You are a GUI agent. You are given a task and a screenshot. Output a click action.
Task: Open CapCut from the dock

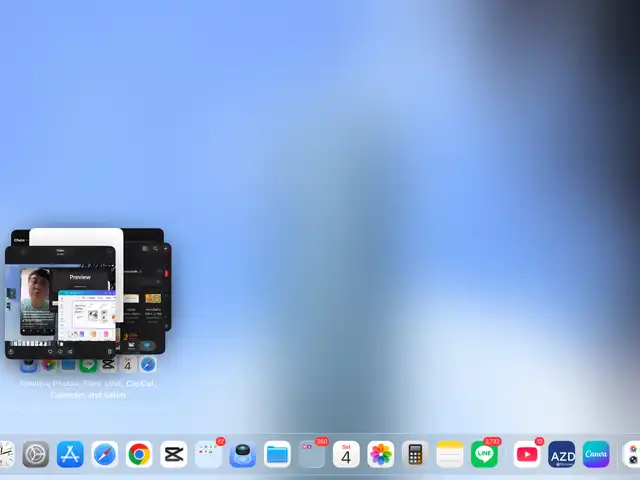(x=173, y=455)
